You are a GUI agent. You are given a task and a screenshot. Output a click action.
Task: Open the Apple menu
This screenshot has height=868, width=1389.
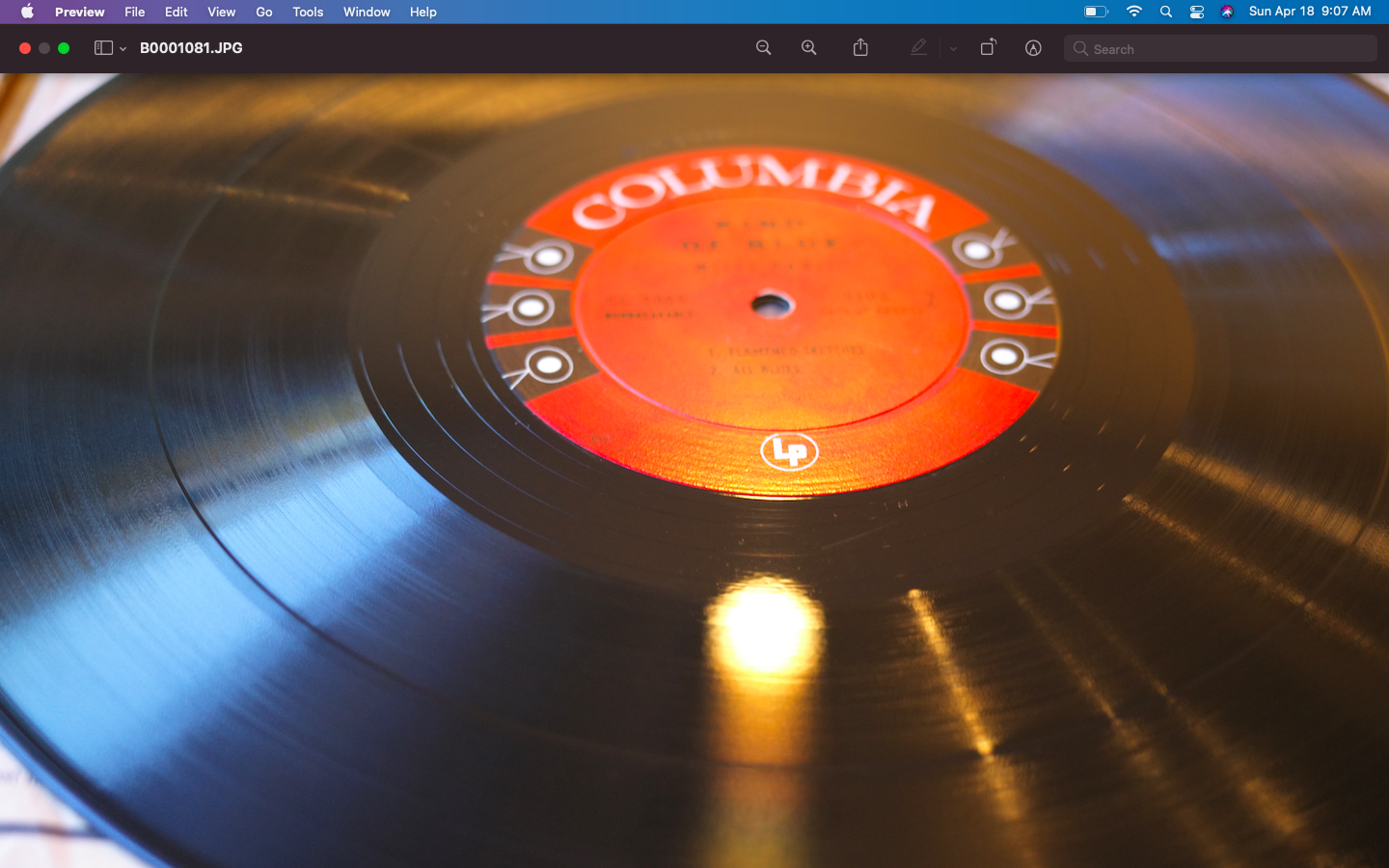click(27, 12)
